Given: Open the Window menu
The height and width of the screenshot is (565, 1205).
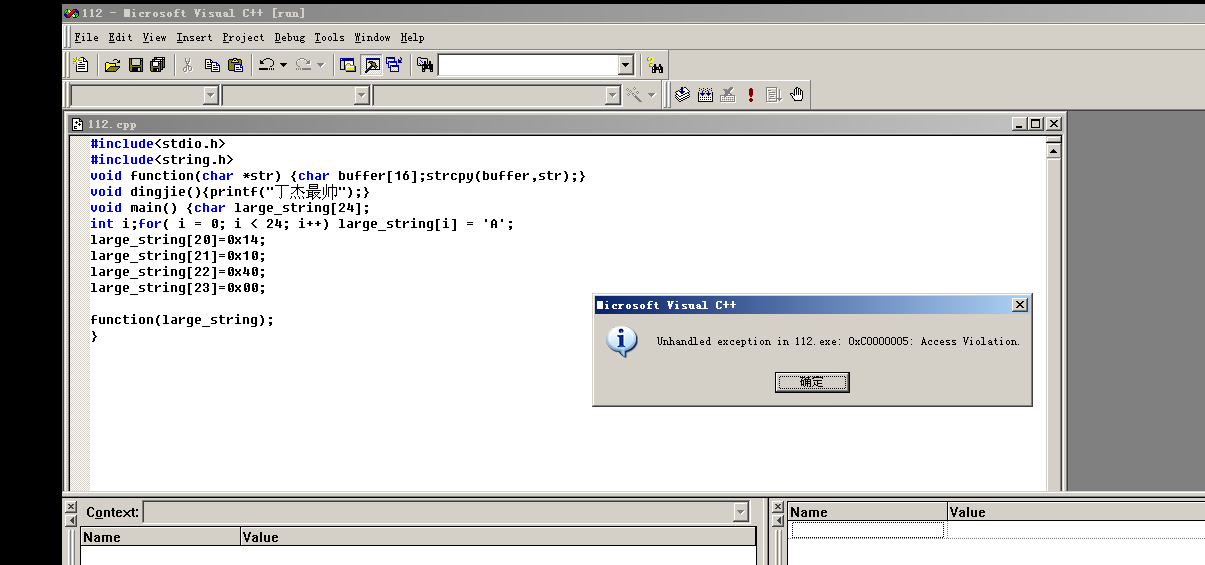Looking at the screenshot, I should (x=373, y=37).
